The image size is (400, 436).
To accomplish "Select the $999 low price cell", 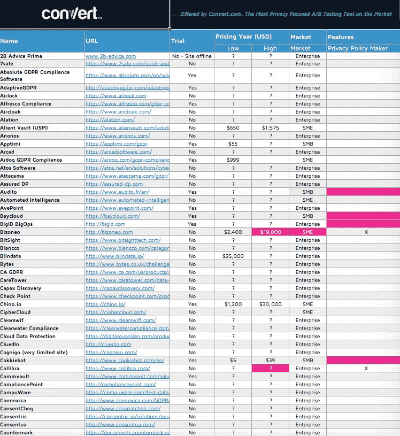I will point(233,160).
